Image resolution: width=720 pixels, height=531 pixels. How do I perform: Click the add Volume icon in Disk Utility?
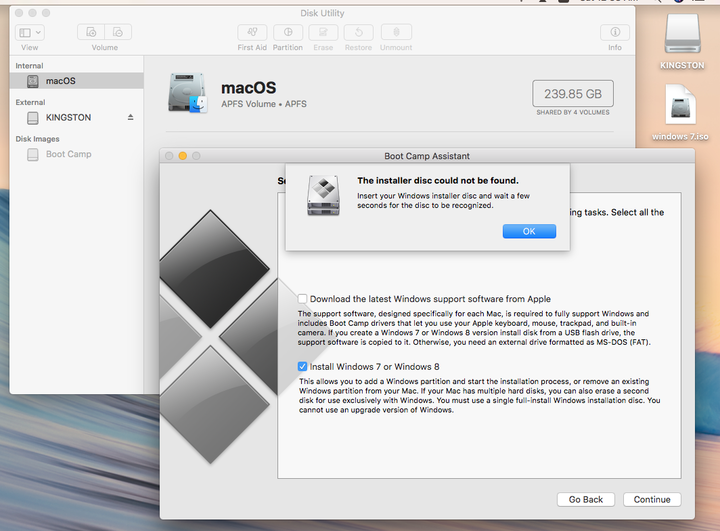91,32
